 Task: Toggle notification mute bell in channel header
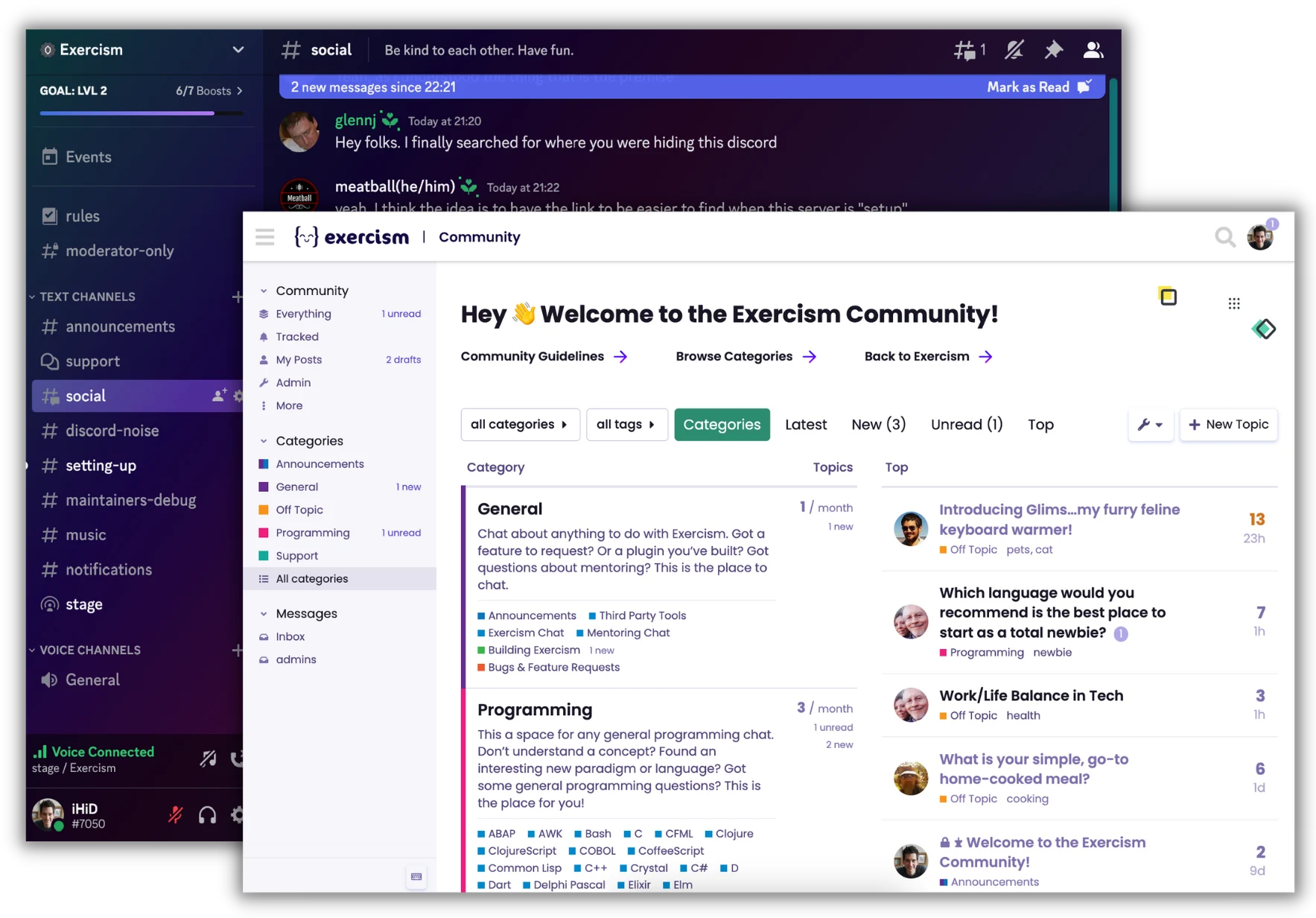click(1014, 50)
